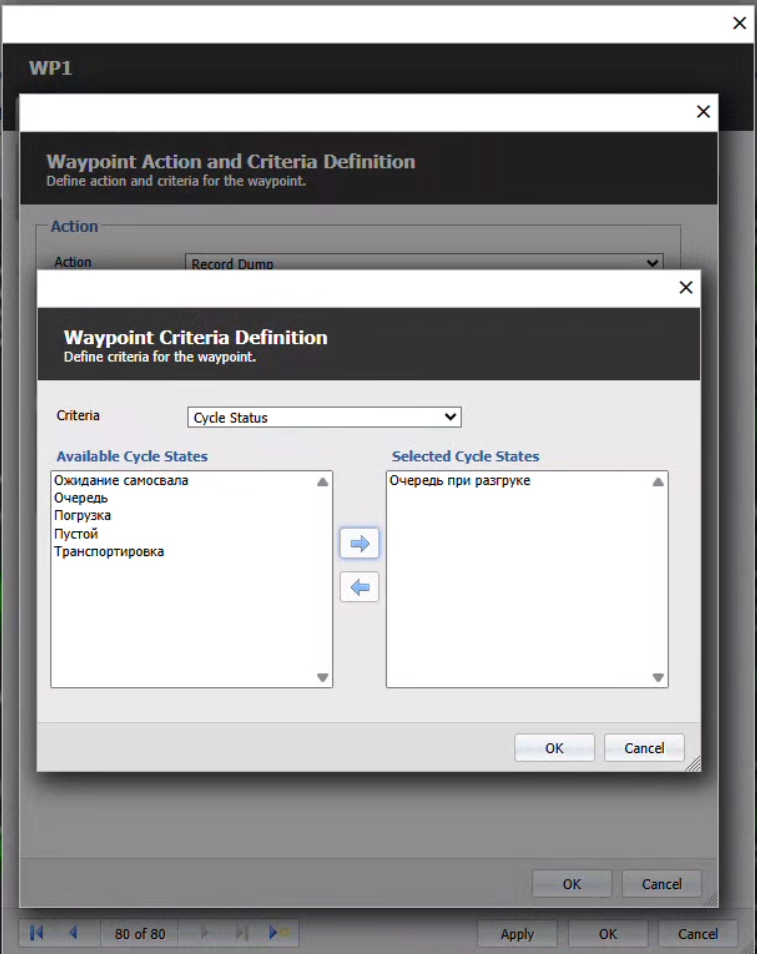The height and width of the screenshot is (954, 757).
Task: Go to first record in navigator
Action: pyautogui.click(x=37, y=933)
